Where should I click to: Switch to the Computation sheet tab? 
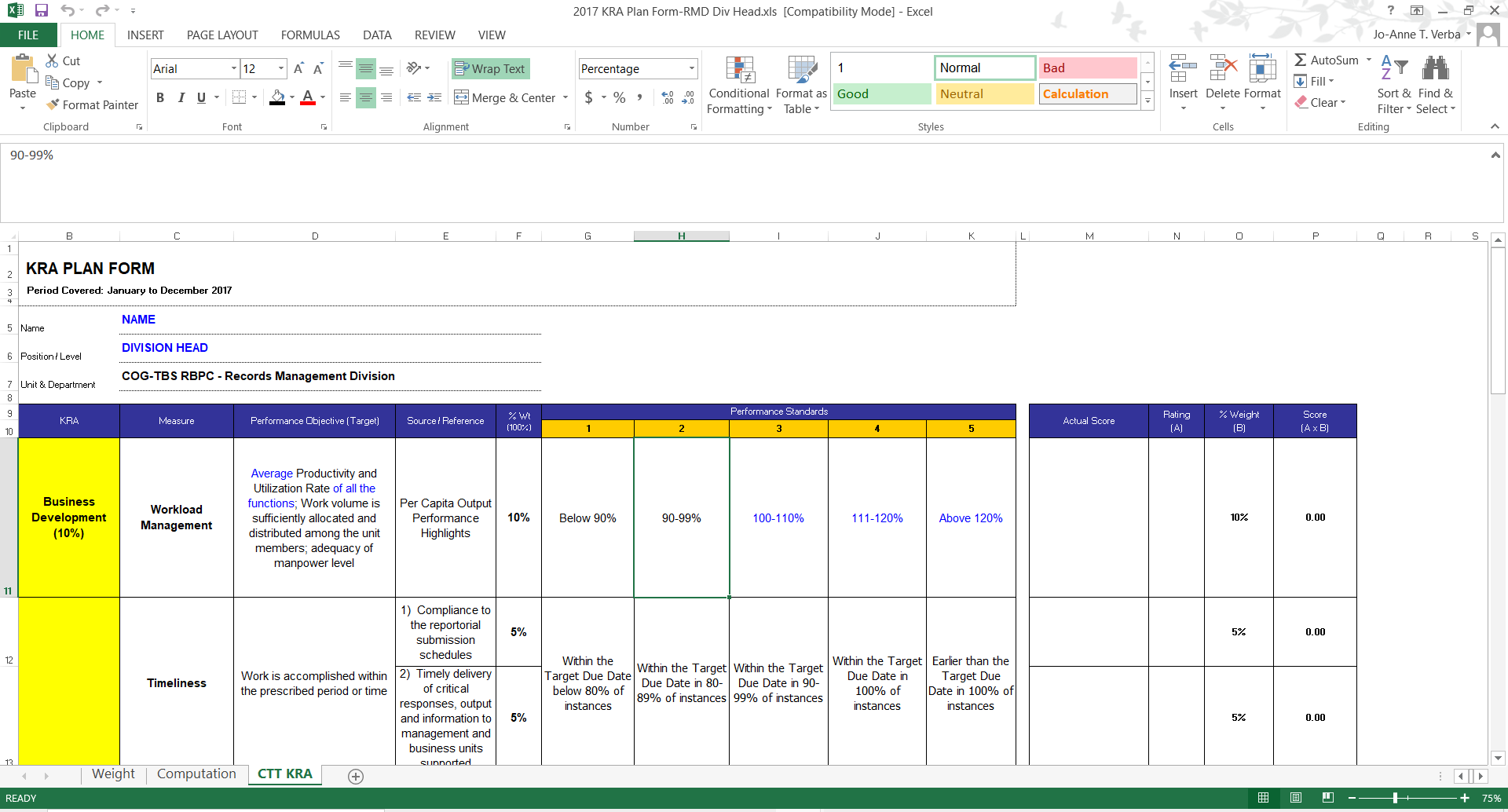196,774
